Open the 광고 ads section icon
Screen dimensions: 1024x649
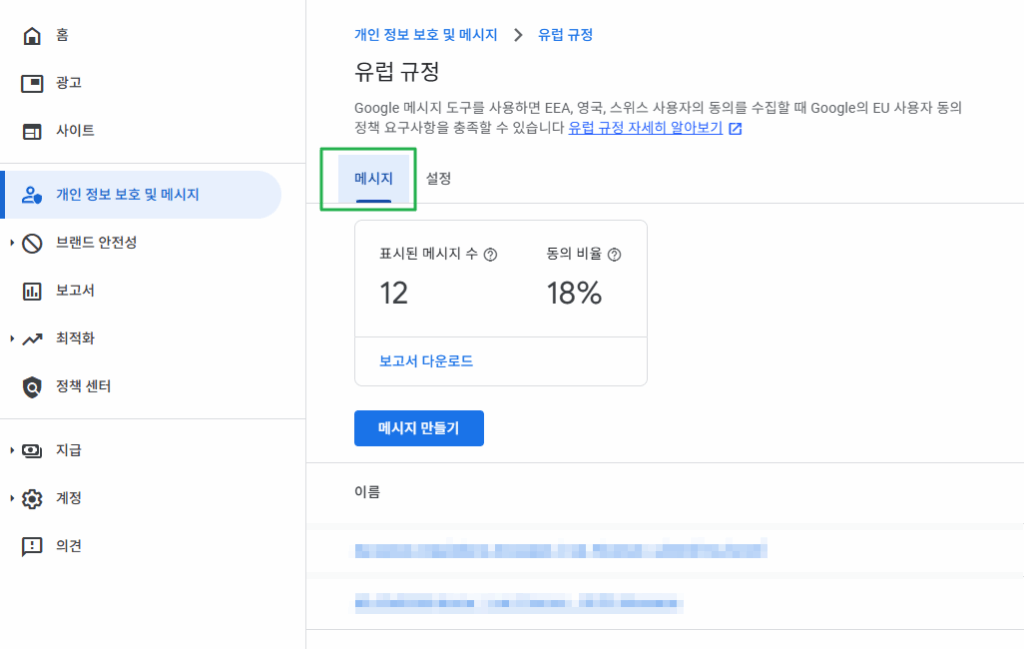(x=31, y=83)
